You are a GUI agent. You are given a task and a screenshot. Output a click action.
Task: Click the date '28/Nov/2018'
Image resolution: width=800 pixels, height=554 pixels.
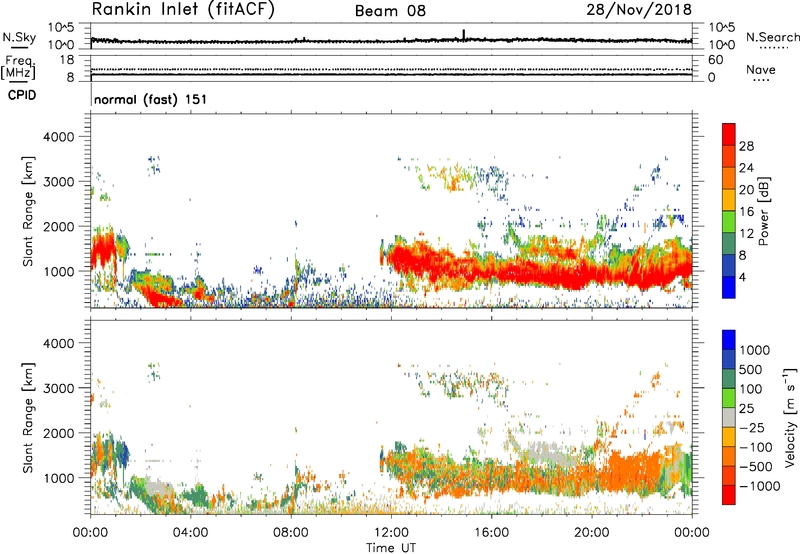click(x=639, y=9)
